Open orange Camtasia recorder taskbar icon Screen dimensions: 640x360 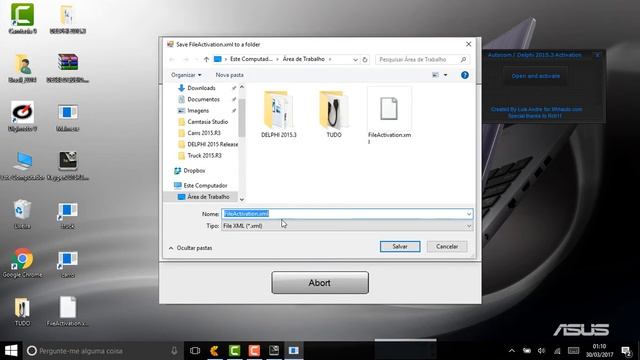[254, 351]
